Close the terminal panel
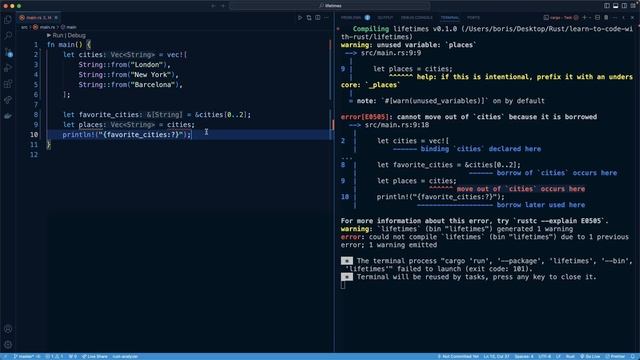 [632, 18]
